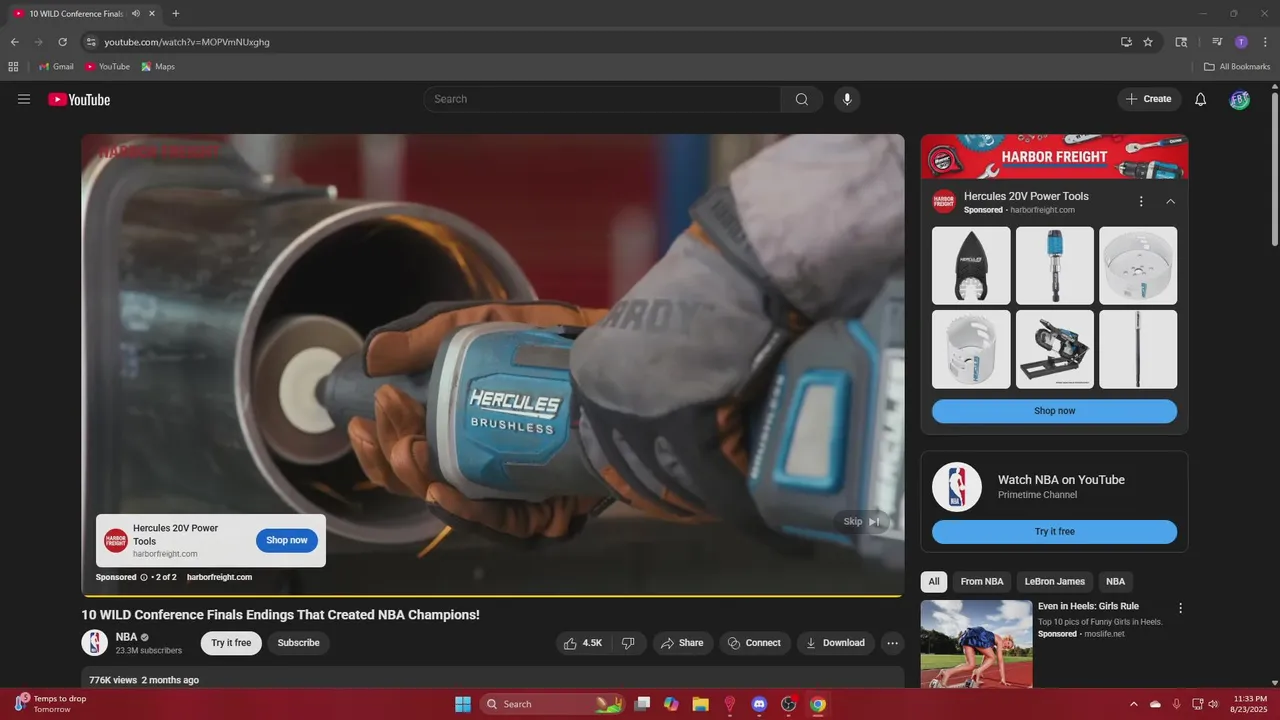View site information icon in address bar

91,42
